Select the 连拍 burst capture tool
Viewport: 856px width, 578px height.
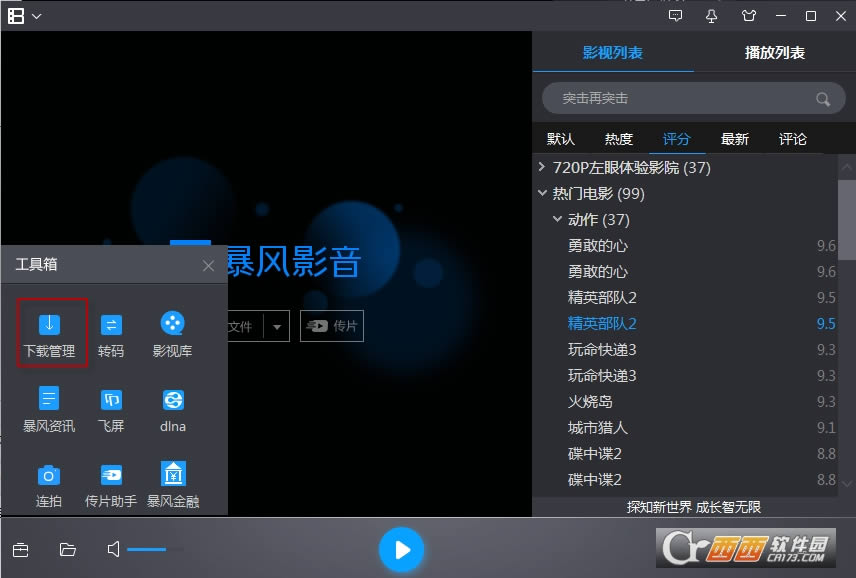(49, 485)
